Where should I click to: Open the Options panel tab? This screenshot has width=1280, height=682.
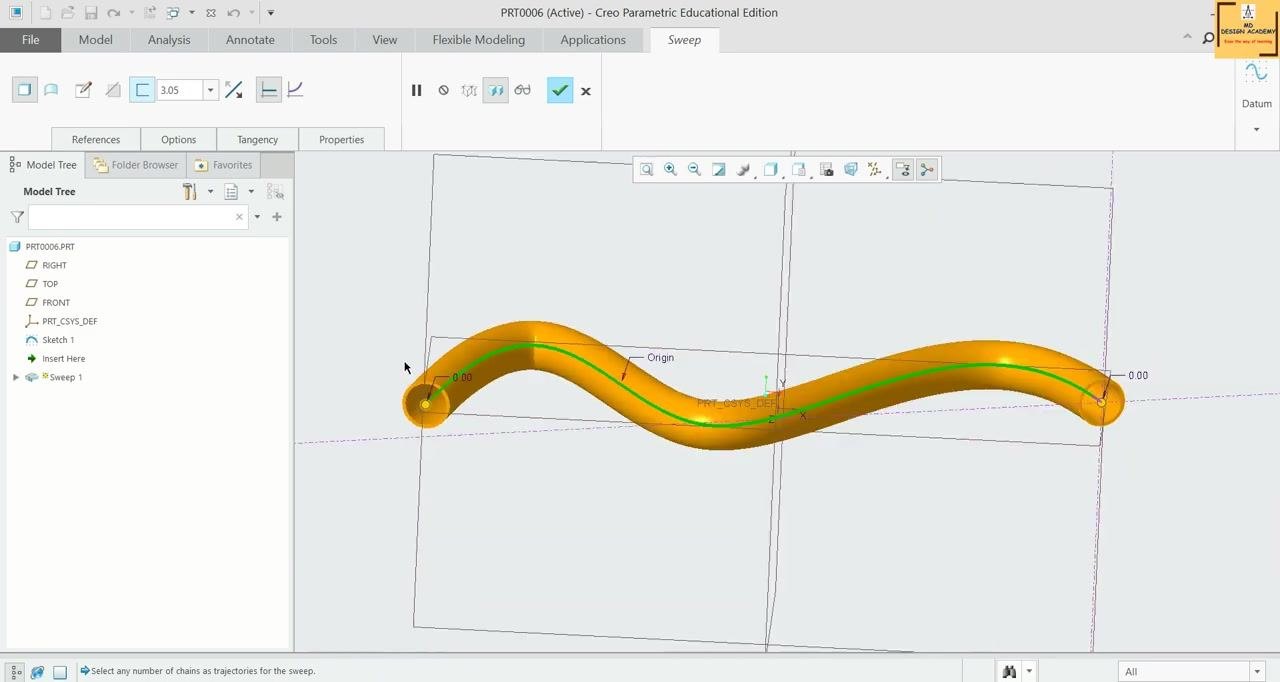(x=179, y=139)
